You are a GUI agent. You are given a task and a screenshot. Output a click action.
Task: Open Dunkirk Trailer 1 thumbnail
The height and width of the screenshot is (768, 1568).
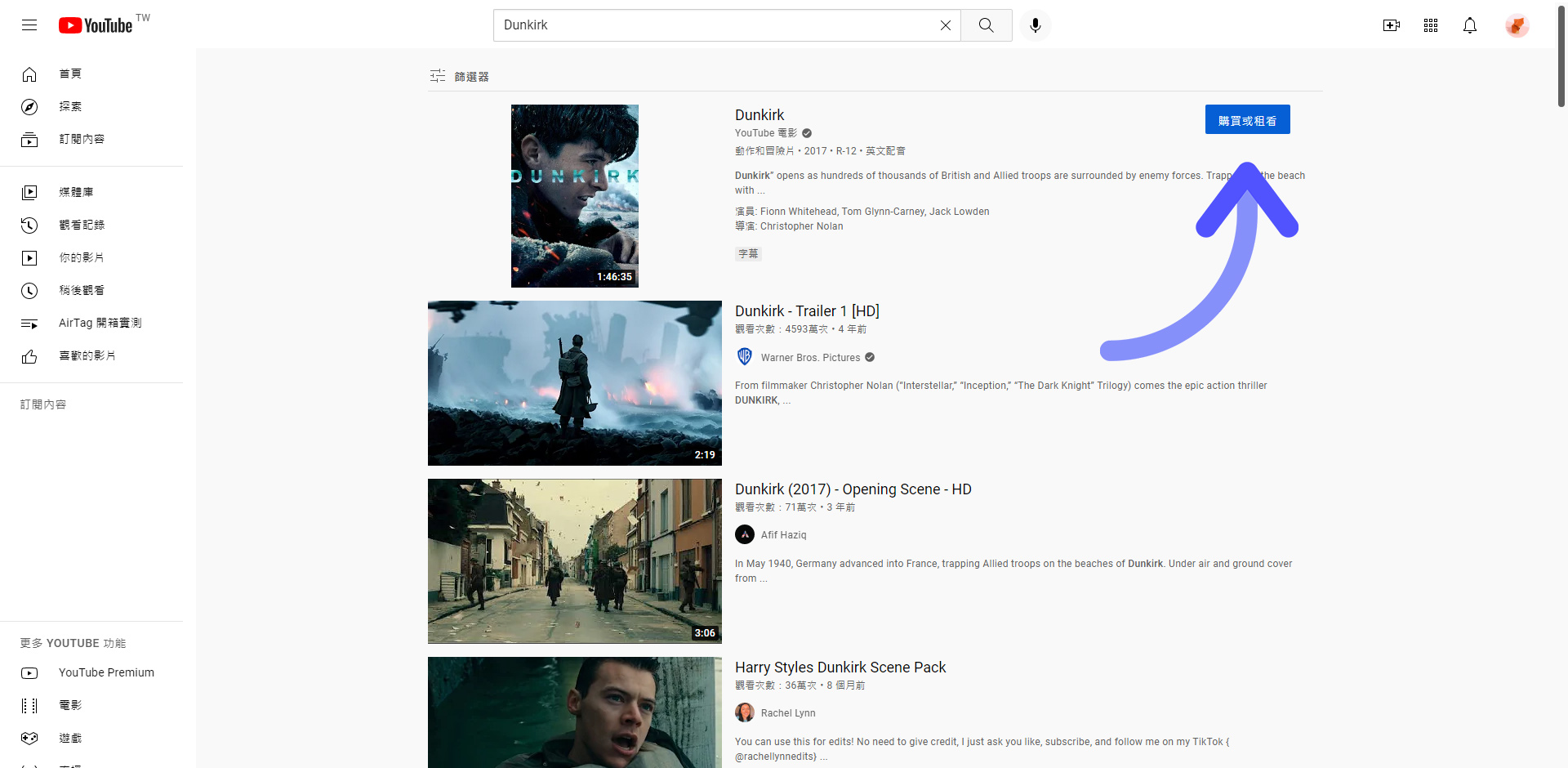(575, 383)
